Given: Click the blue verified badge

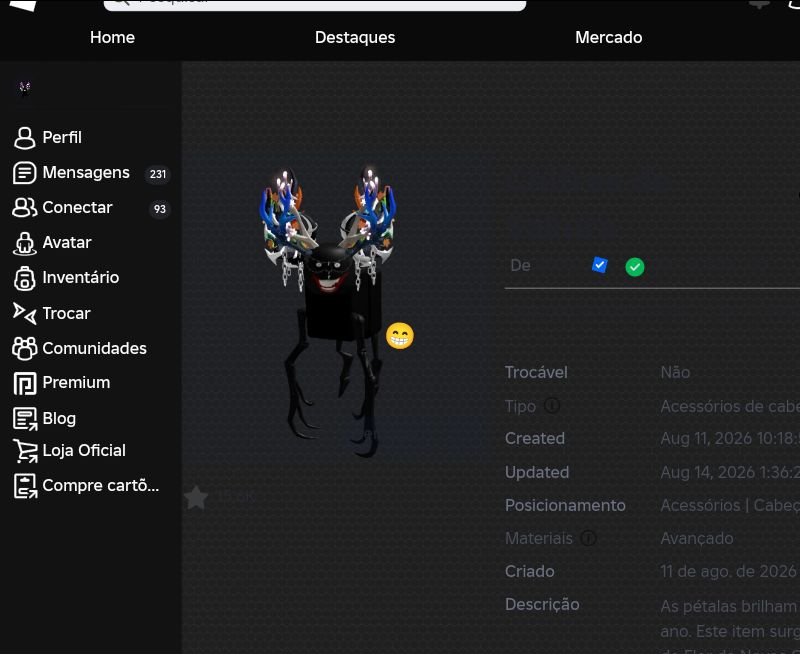Looking at the screenshot, I should (599, 265).
